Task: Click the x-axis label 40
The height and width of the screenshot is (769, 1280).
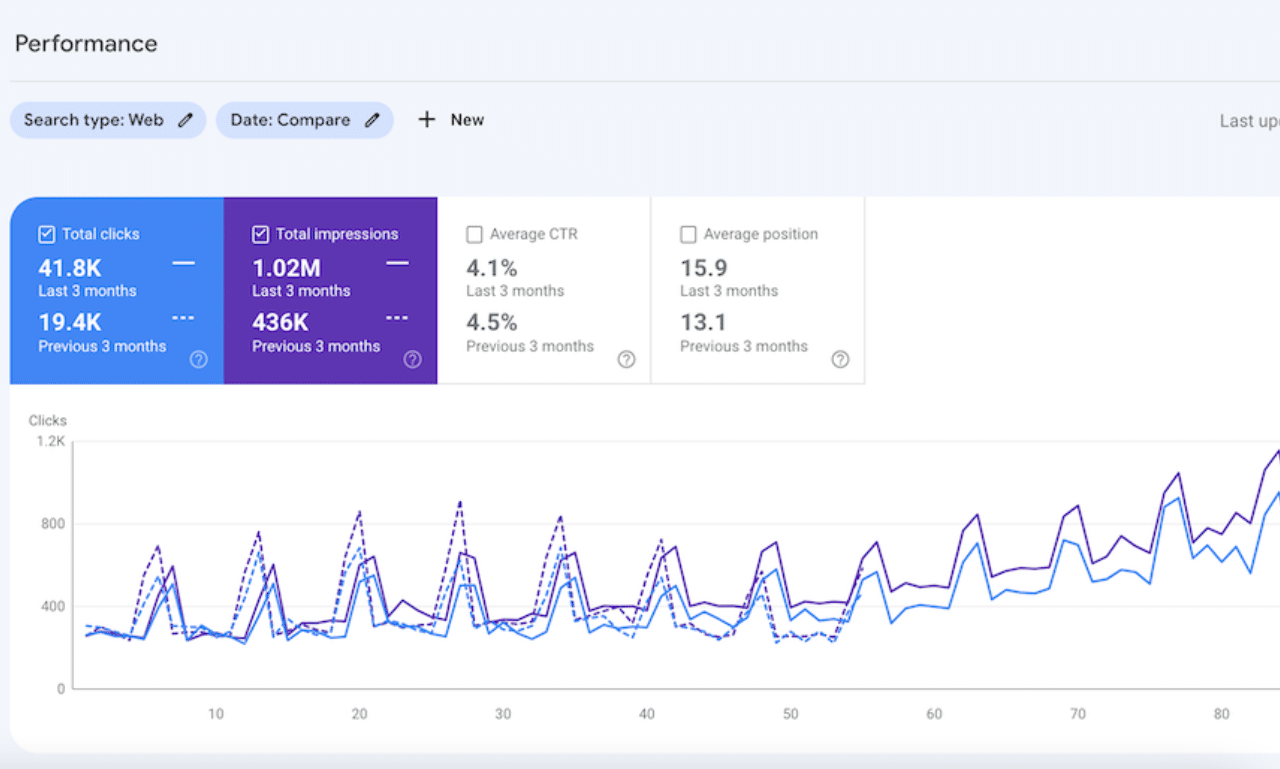Action: pos(647,714)
